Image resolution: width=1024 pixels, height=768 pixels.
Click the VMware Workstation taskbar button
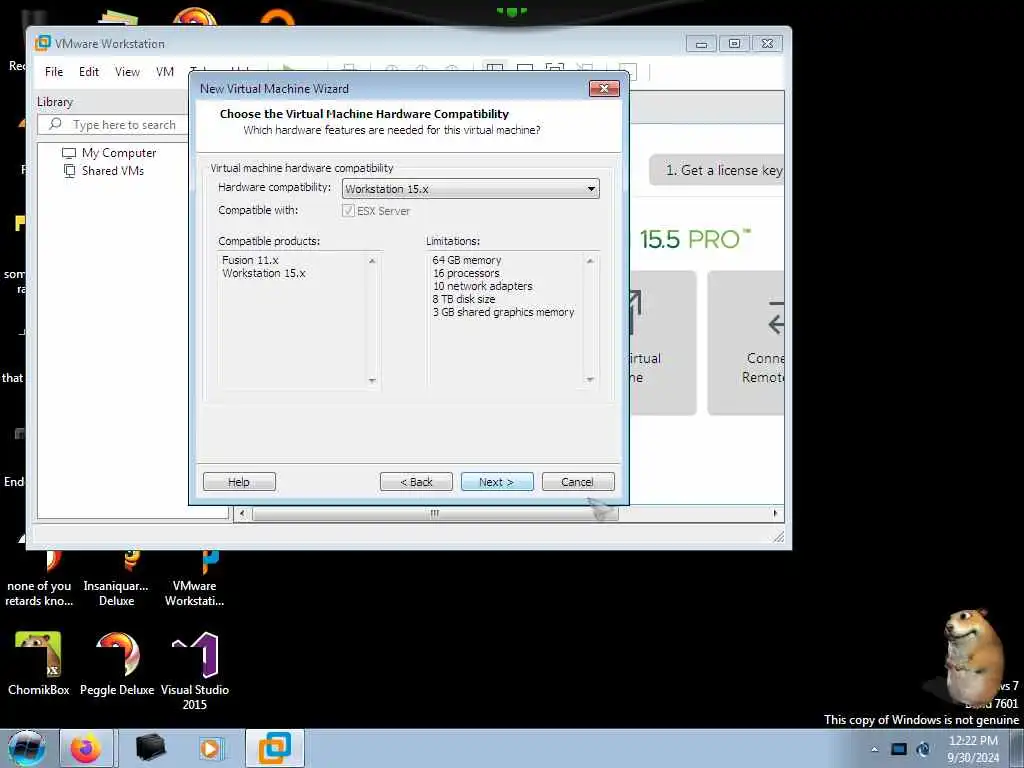click(275, 748)
